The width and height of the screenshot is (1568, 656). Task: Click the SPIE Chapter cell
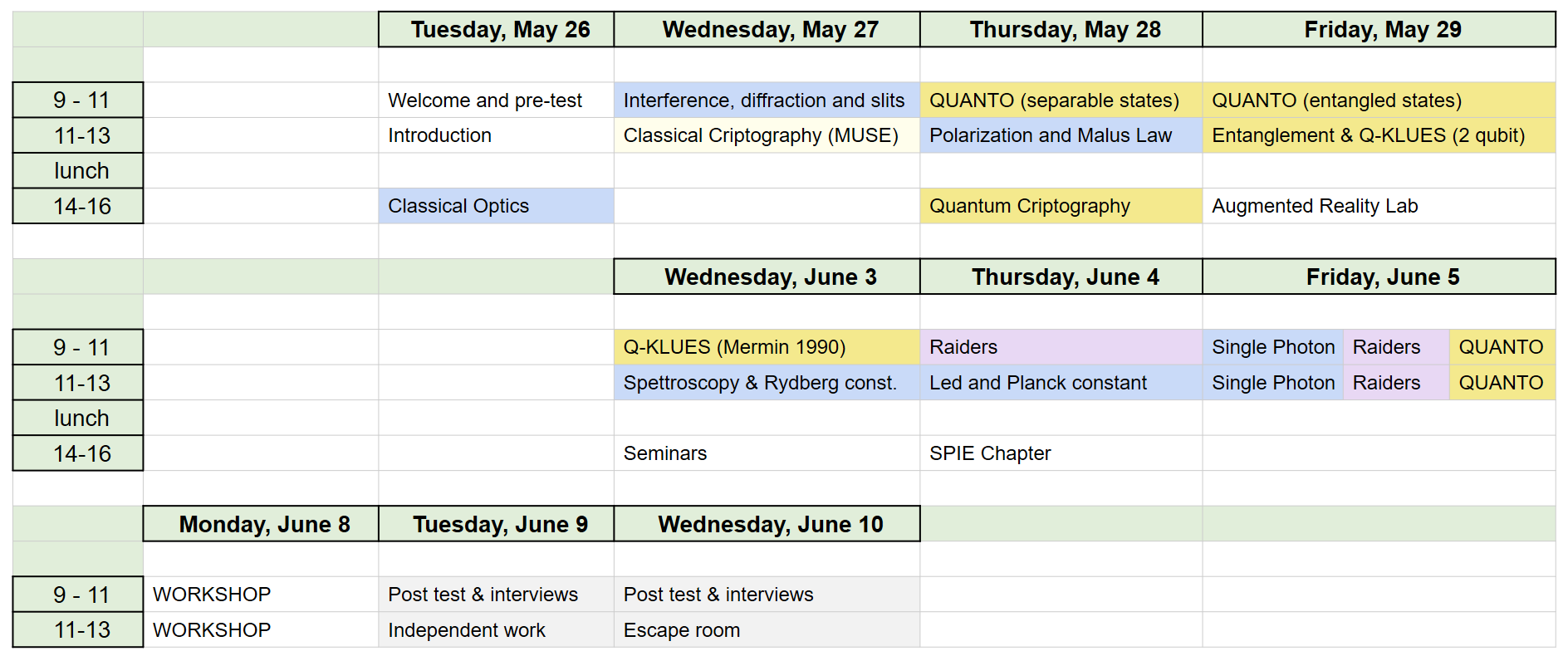(x=1061, y=453)
